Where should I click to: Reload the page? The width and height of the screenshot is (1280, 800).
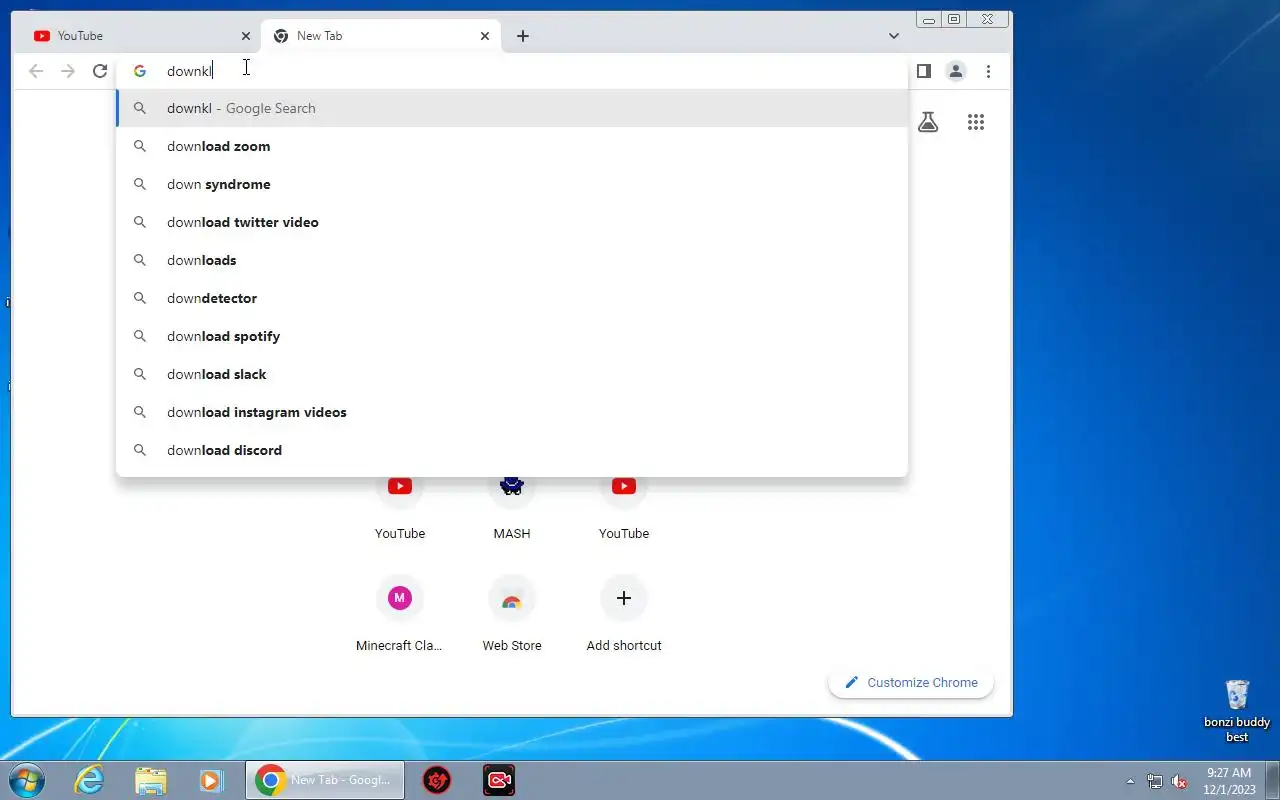click(x=100, y=71)
